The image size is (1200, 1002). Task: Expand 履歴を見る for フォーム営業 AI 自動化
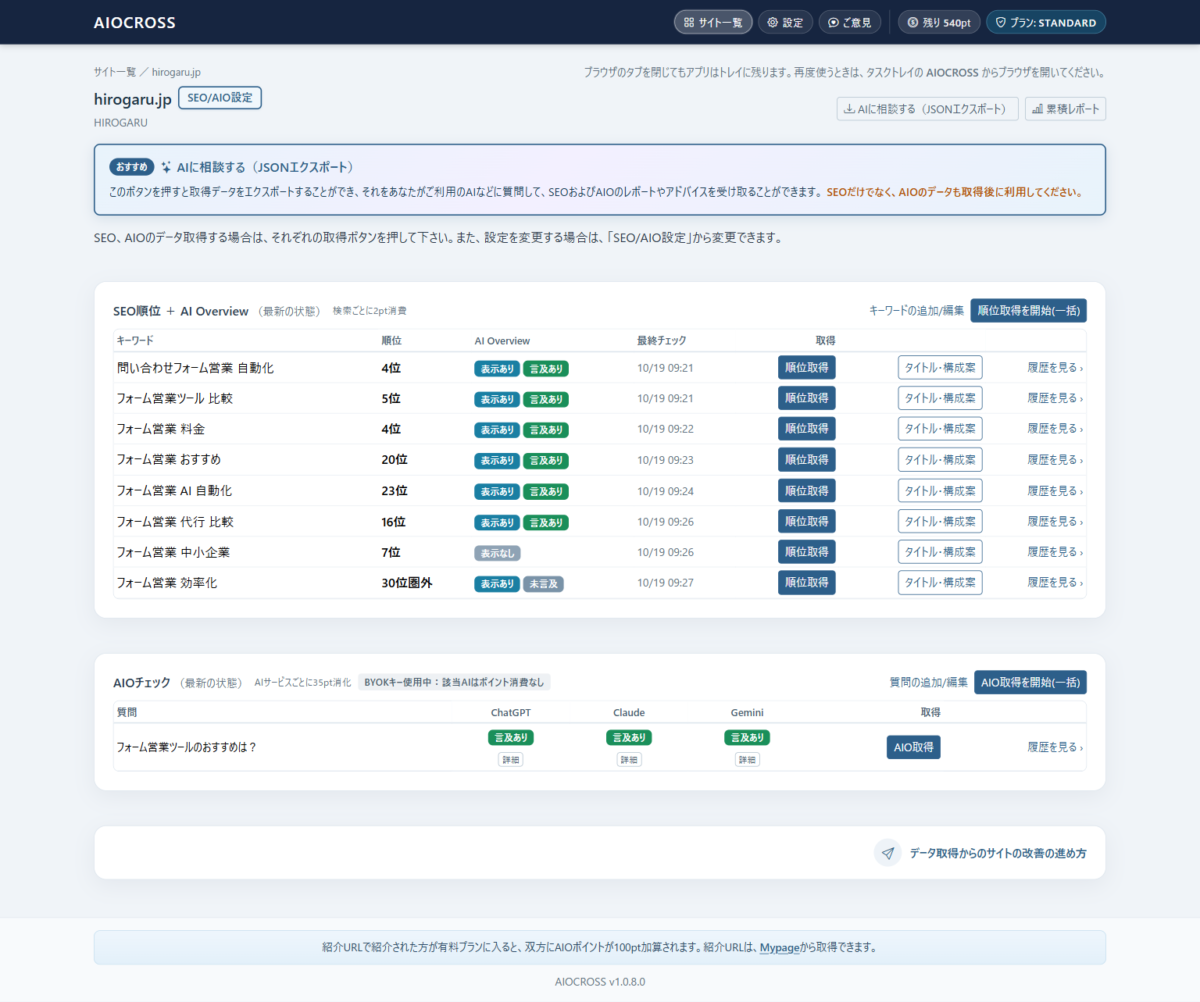pos(1055,491)
